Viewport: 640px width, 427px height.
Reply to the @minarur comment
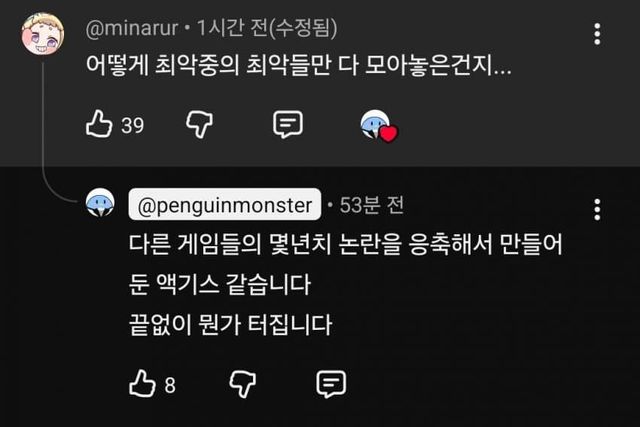click(288, 124)
